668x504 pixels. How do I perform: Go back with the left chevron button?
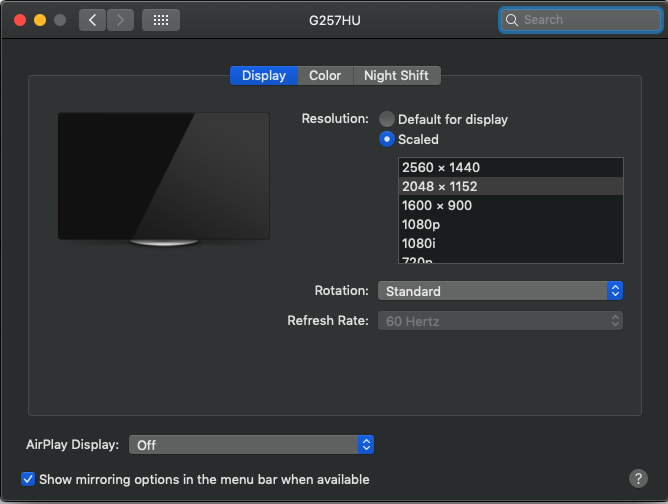92,20
